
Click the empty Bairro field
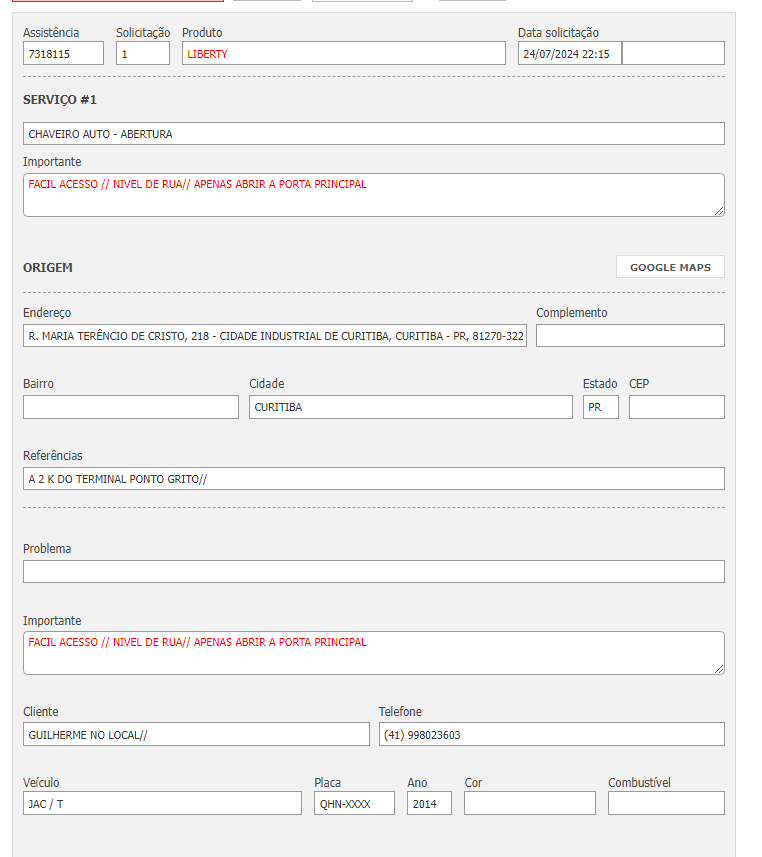pyautogui.click(x=131, y=407)
